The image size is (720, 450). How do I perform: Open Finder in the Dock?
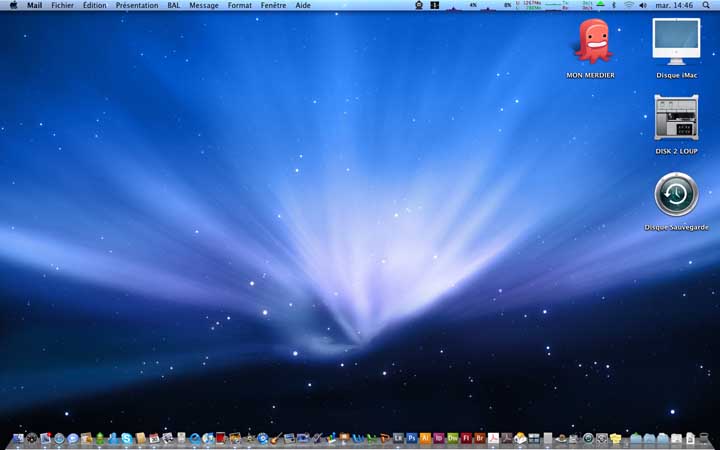[x=18, y=439]
